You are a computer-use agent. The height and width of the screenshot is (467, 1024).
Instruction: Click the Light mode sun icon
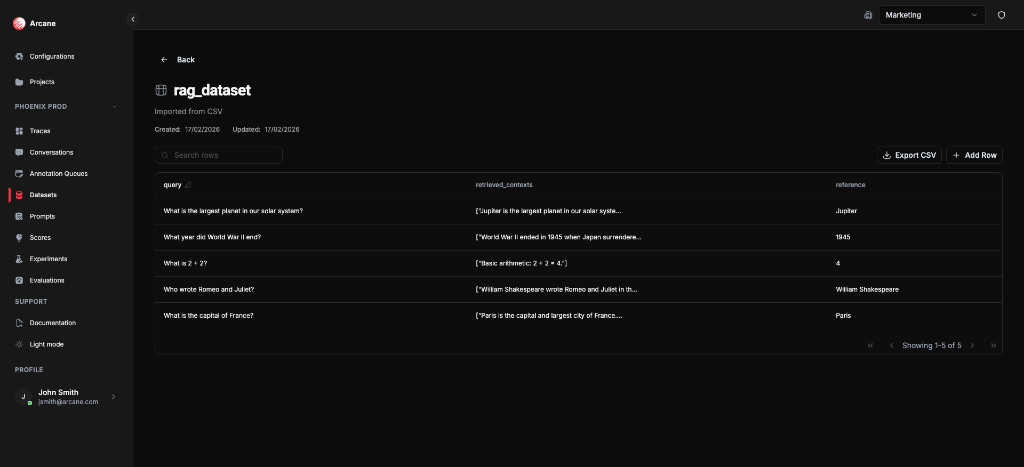click(x=19, y=344)
